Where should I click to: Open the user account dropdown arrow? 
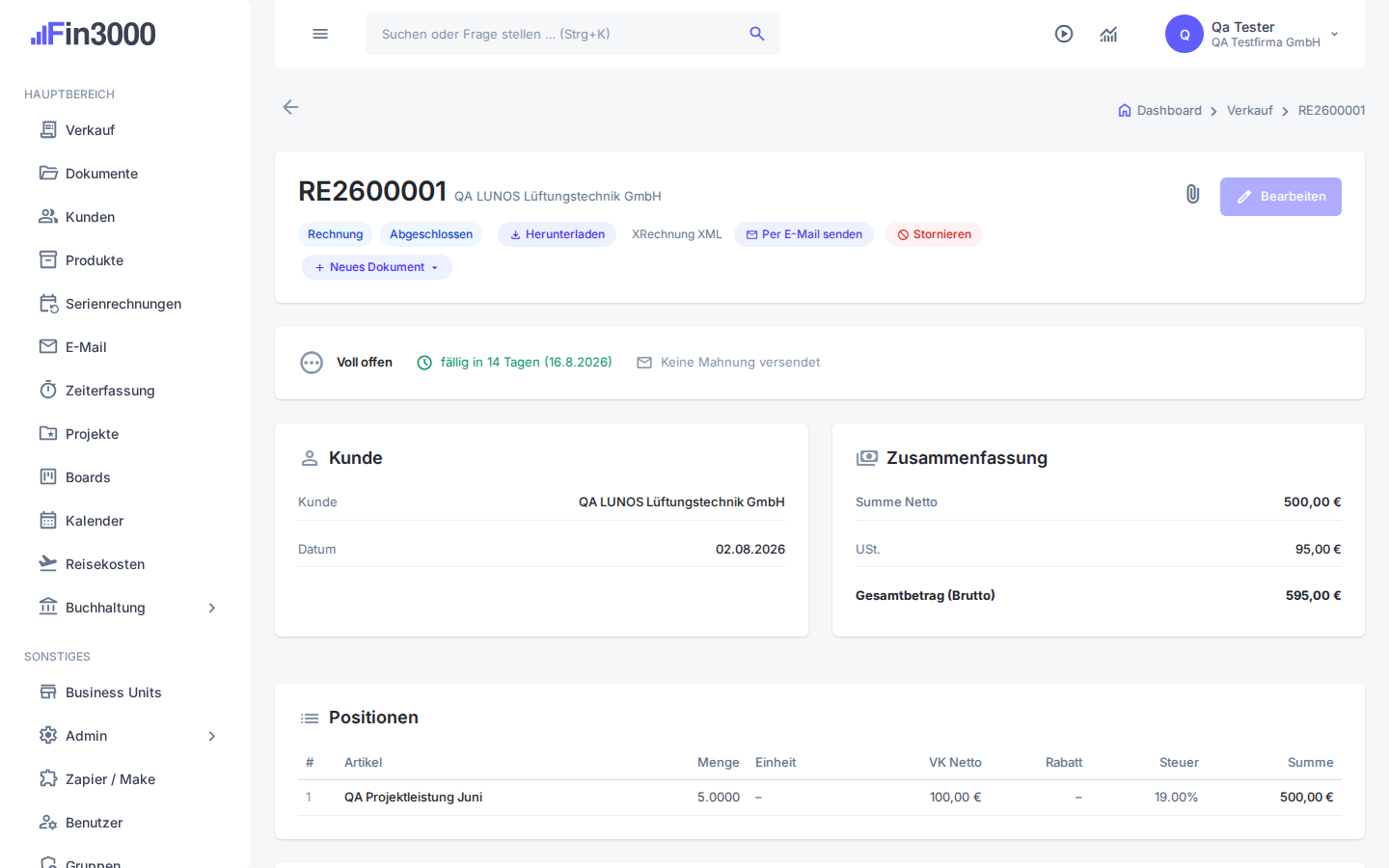[1335, 34]
